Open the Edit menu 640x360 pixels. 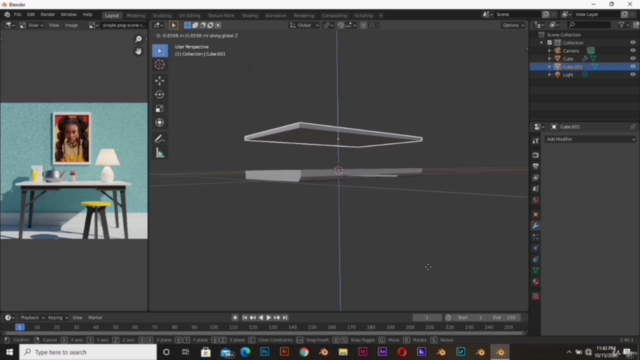[x=31, y=15]
